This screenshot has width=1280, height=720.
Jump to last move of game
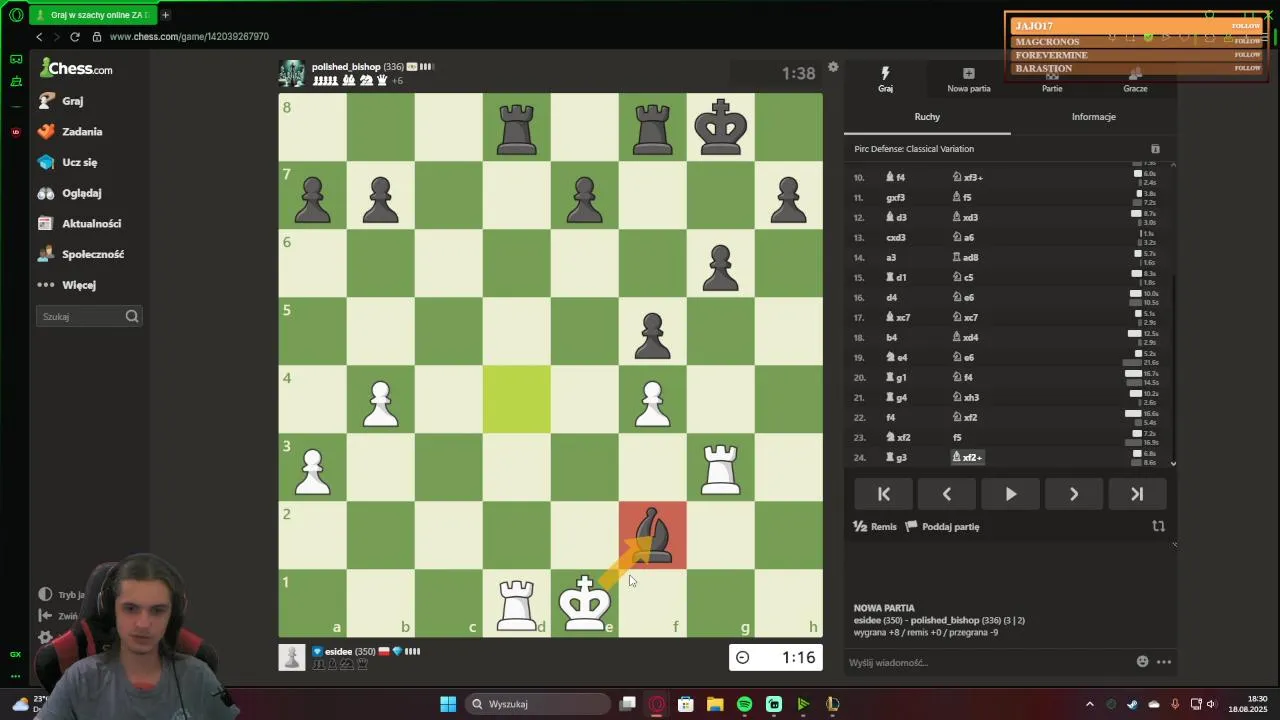(x=1137, y=494)
